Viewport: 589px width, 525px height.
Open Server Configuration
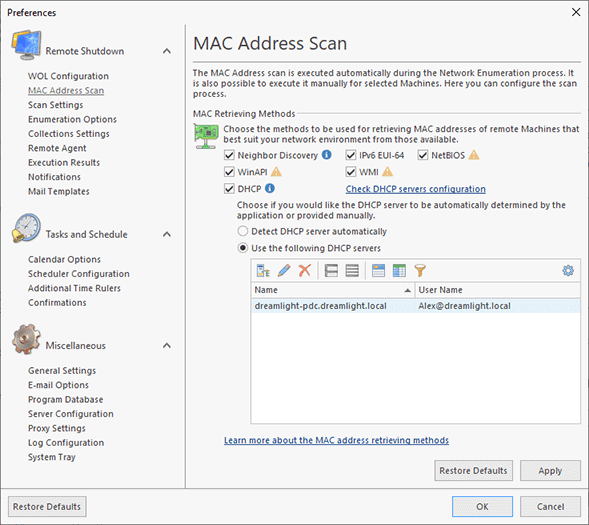(71, 414)
